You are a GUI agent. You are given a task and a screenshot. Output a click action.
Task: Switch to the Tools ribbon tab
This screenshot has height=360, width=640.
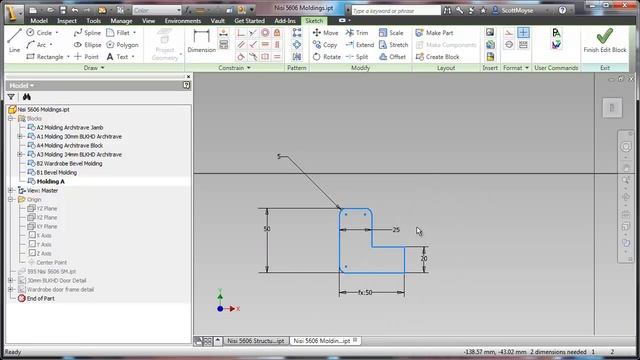(x=93, y=20)
